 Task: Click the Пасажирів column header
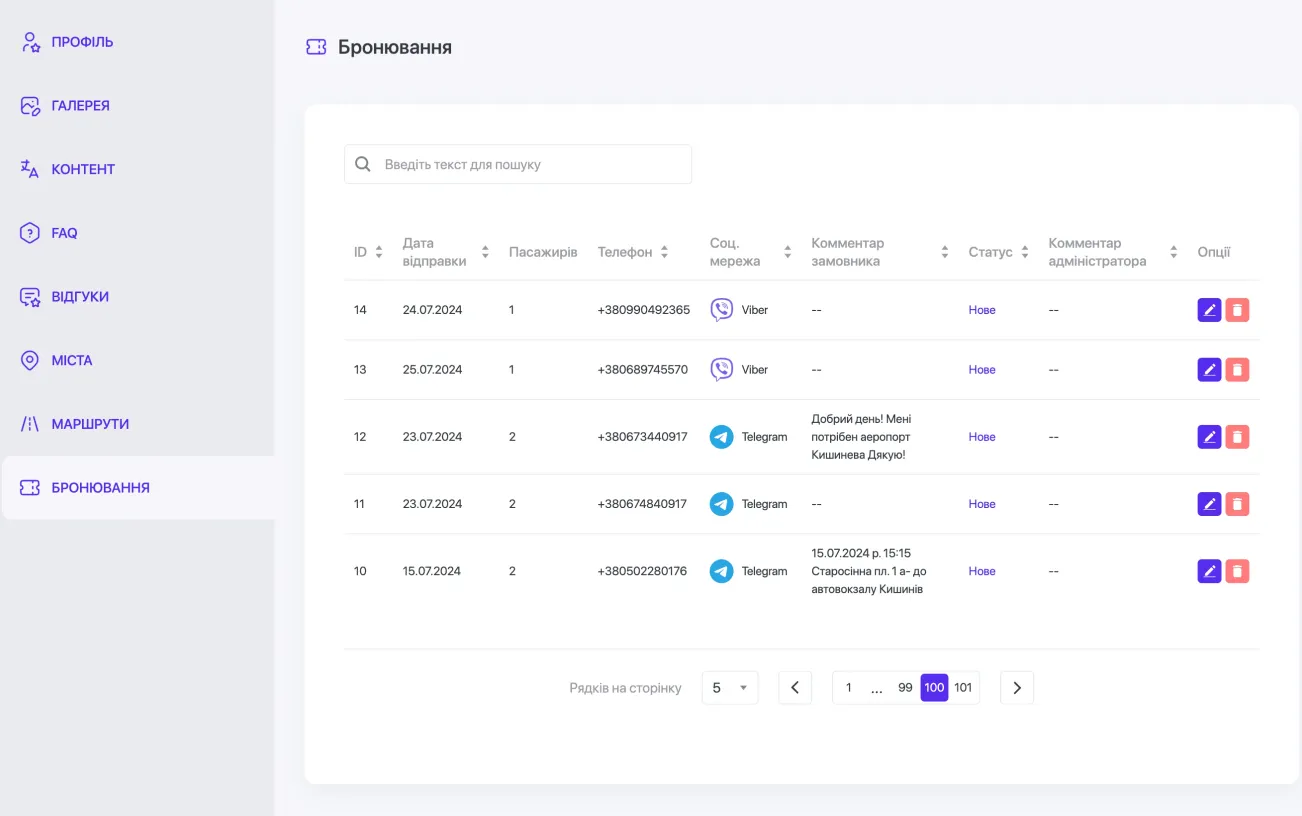point(543,252)
